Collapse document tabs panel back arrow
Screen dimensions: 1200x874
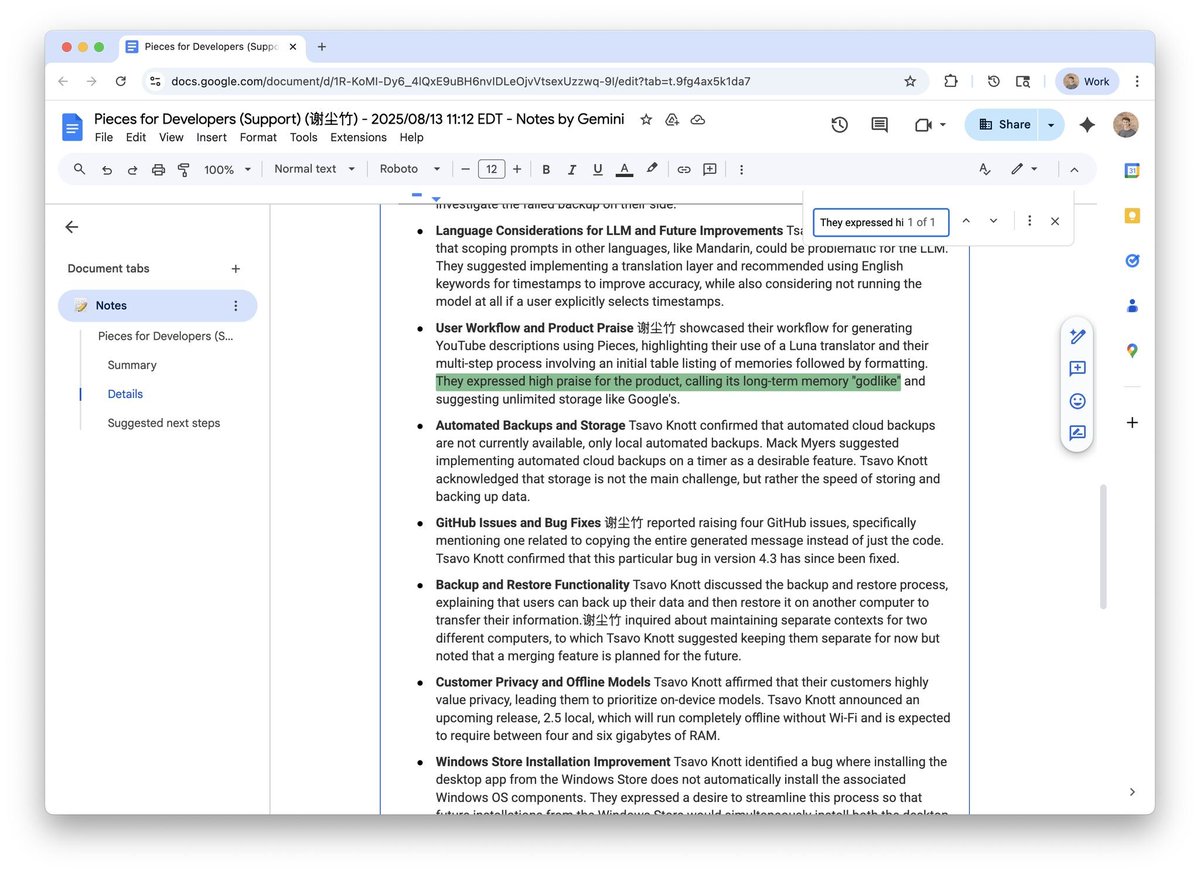point(72,227)
